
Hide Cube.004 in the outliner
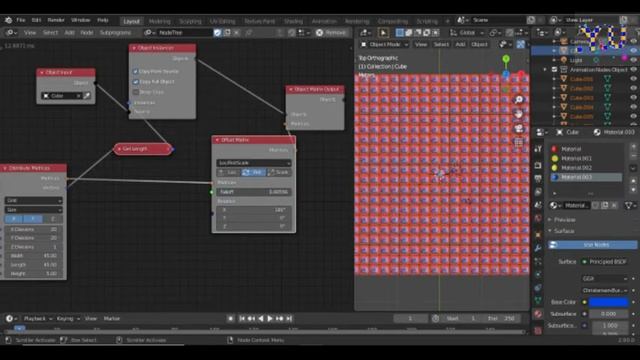[x=634, y=107]
